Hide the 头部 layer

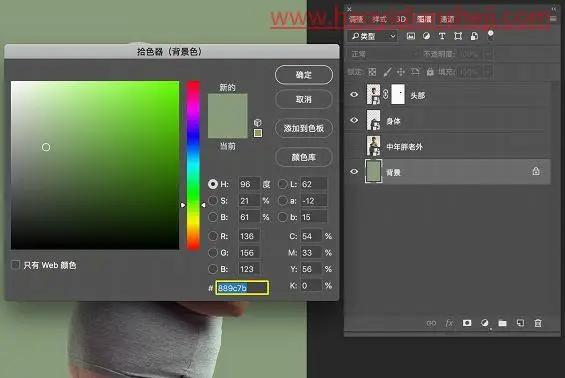354,94
